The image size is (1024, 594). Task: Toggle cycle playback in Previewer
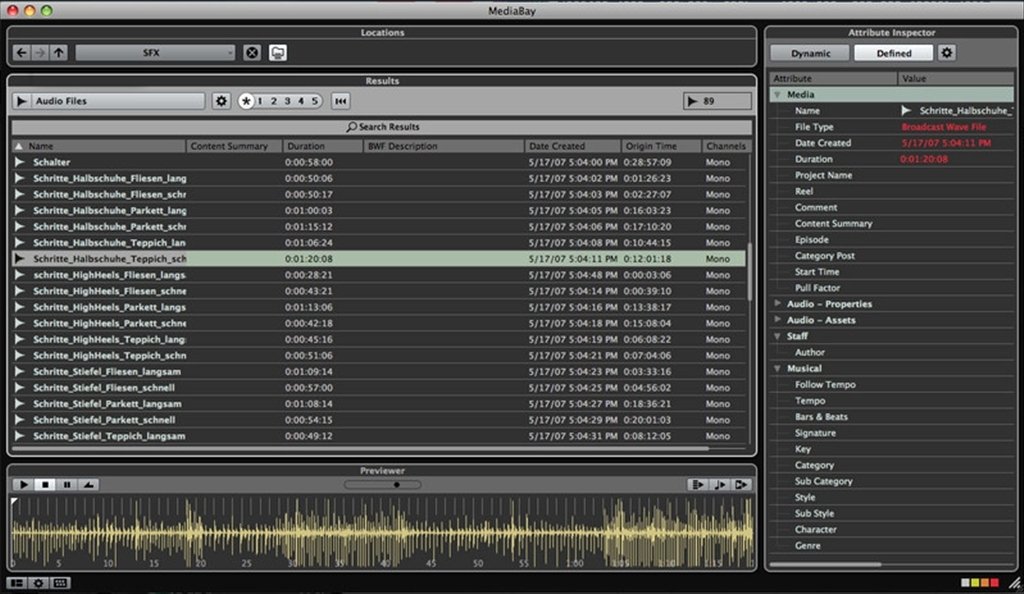(89, 484)
